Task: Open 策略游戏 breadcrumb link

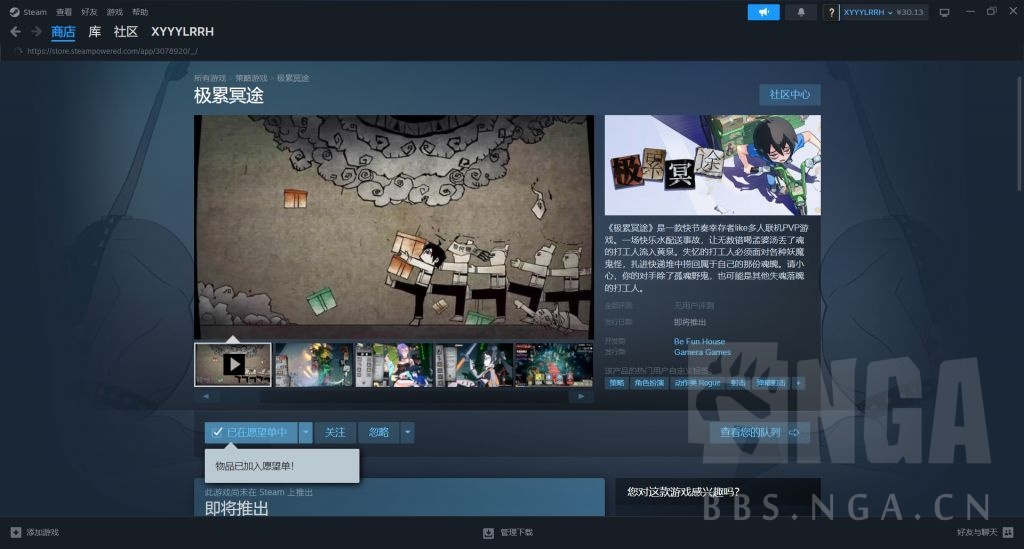Action: coord(251,78)
